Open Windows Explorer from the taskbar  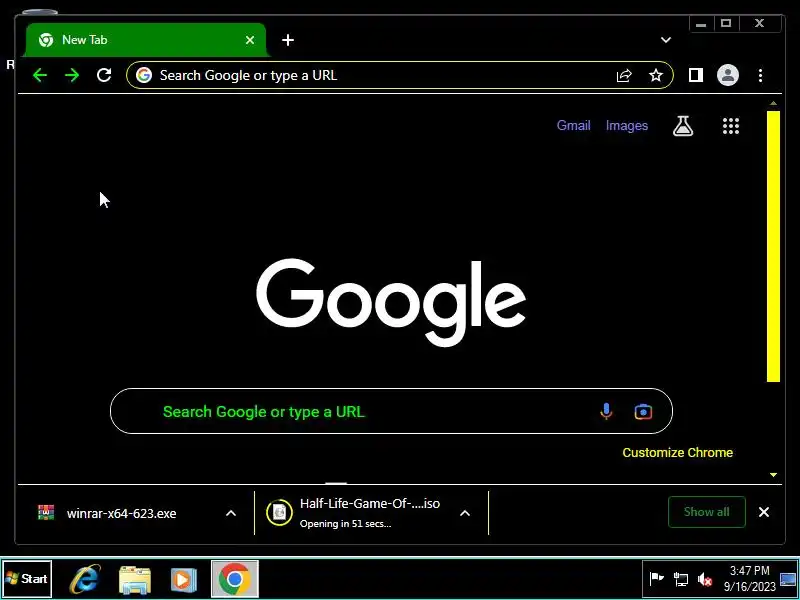135,580
